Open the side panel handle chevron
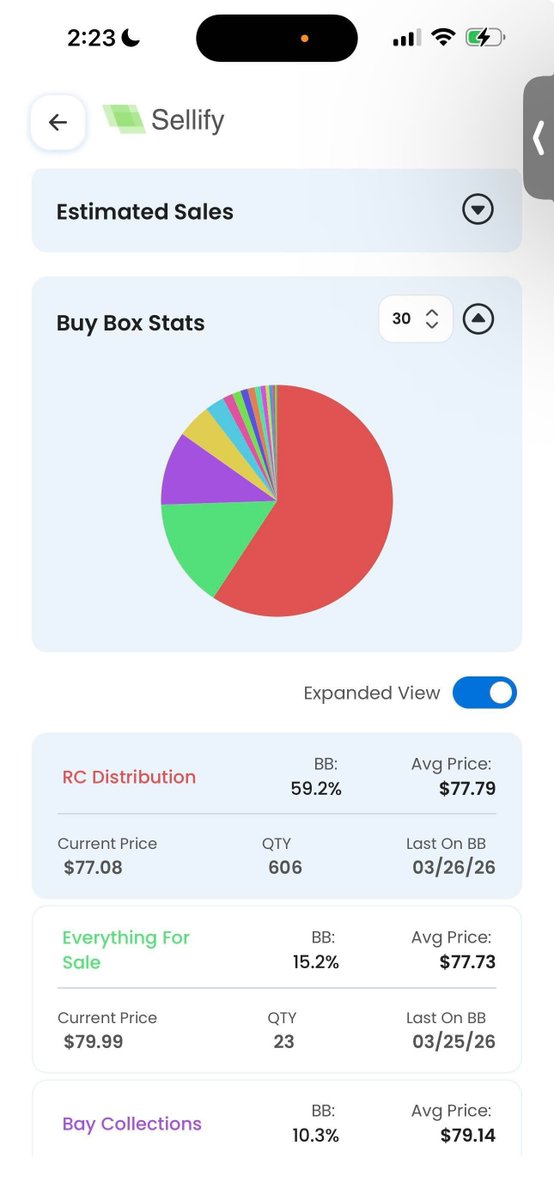This screenshot has height=1200, width=554. click(539, 138)
